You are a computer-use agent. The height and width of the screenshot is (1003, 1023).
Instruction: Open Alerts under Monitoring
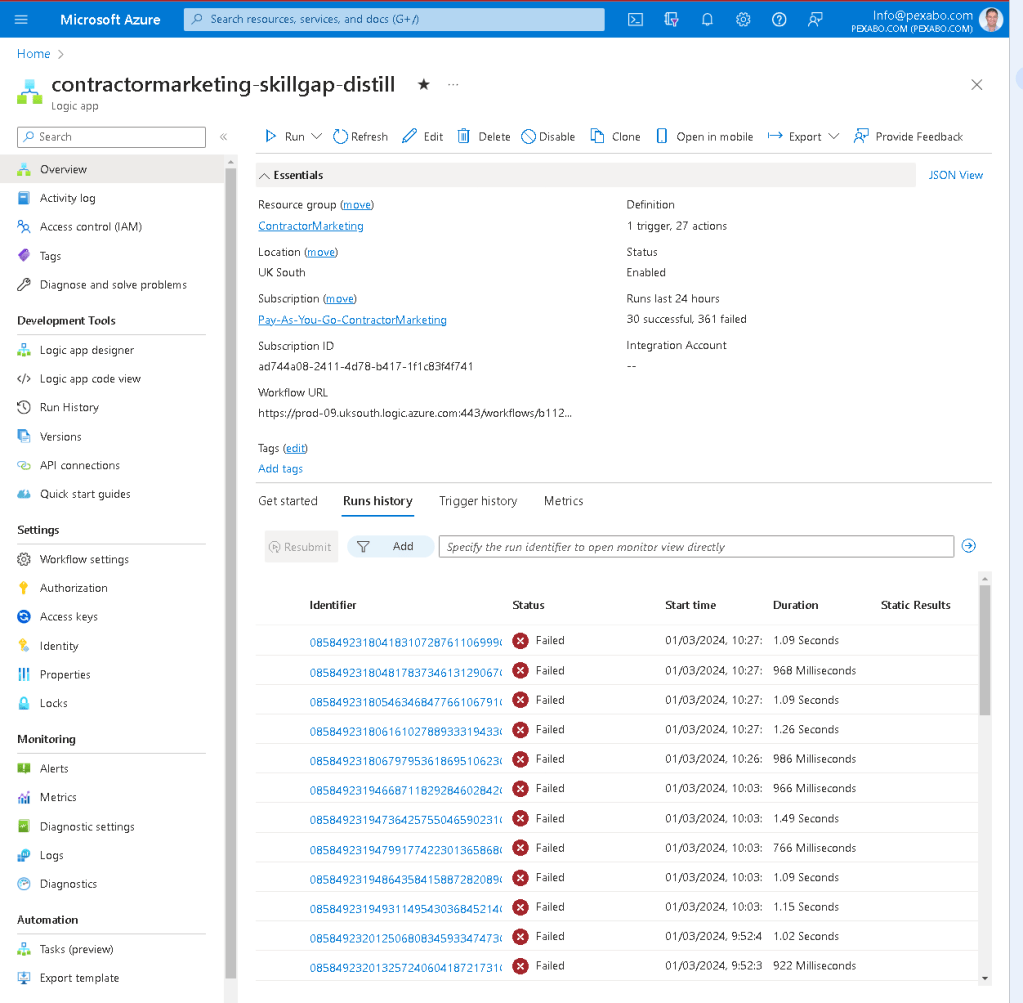pyautogui.click(x=54, y=769)
